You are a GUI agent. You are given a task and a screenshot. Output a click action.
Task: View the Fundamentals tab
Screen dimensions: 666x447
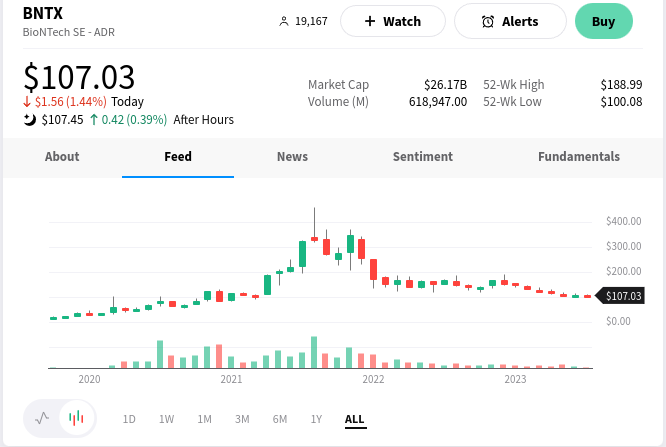click(x=578, y=157)
